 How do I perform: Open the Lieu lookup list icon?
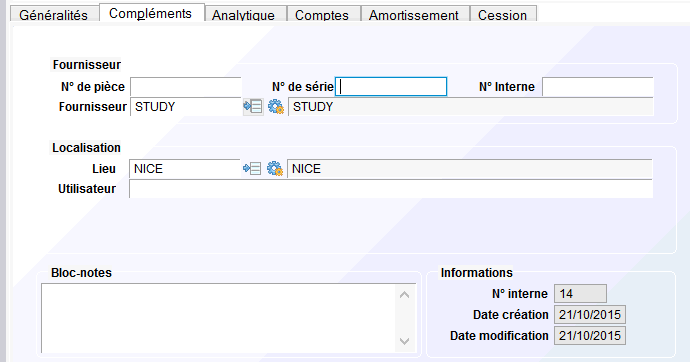pyautogui.click(x=252, y=168)
